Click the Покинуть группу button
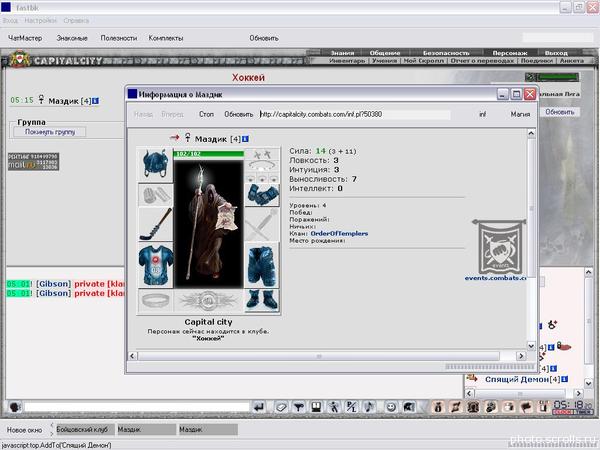This screenshot has width=600, height=450. [x=50, y=132]
